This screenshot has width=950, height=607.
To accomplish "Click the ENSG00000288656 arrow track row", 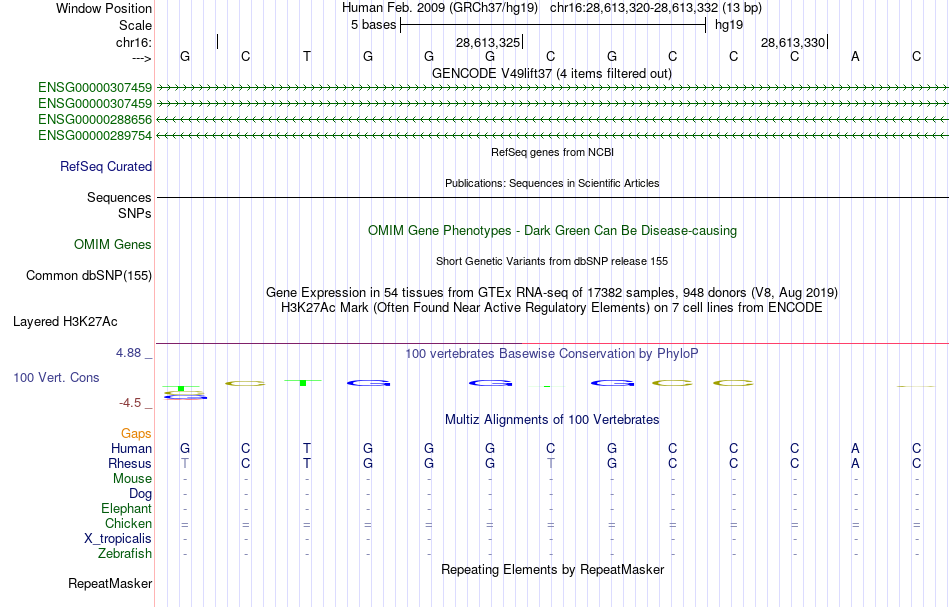I will (x=552, y=119).
